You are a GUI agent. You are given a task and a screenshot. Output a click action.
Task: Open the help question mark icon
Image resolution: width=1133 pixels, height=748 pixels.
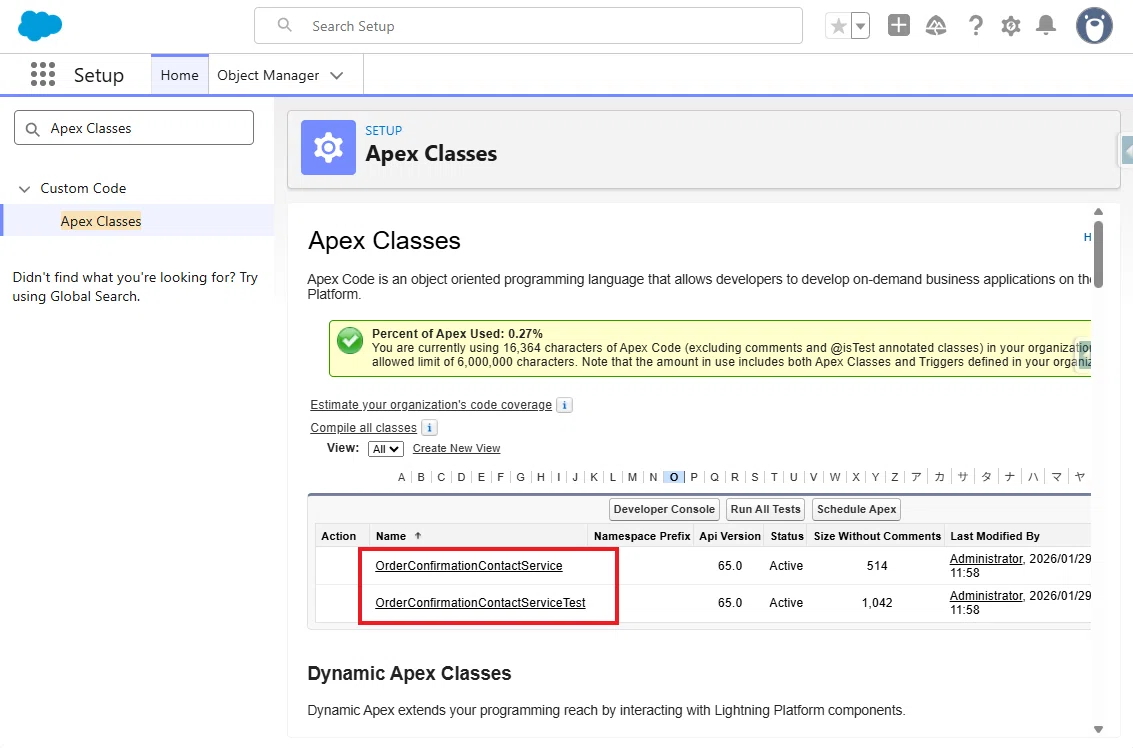975,26
